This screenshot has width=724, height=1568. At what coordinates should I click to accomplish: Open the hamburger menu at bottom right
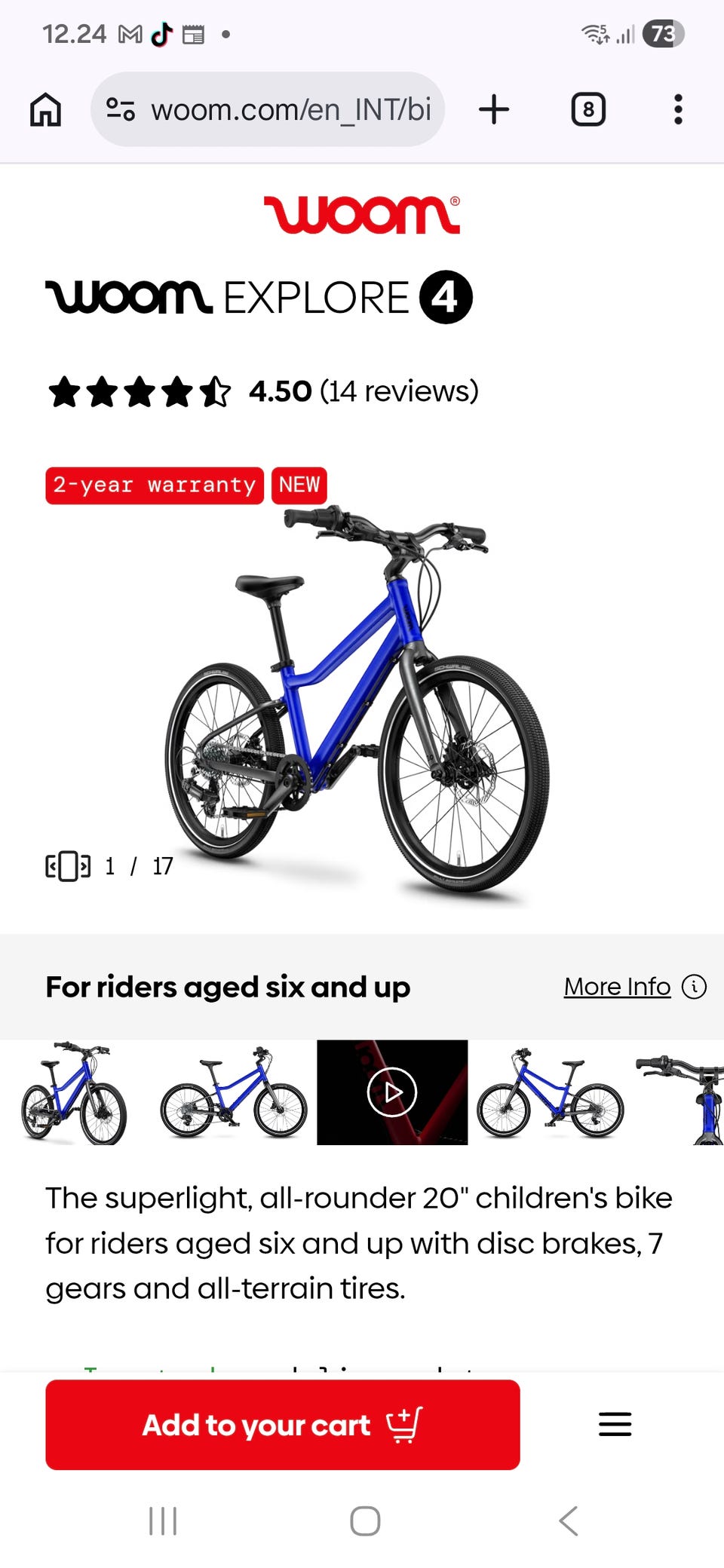click(x=615, y=1424)
